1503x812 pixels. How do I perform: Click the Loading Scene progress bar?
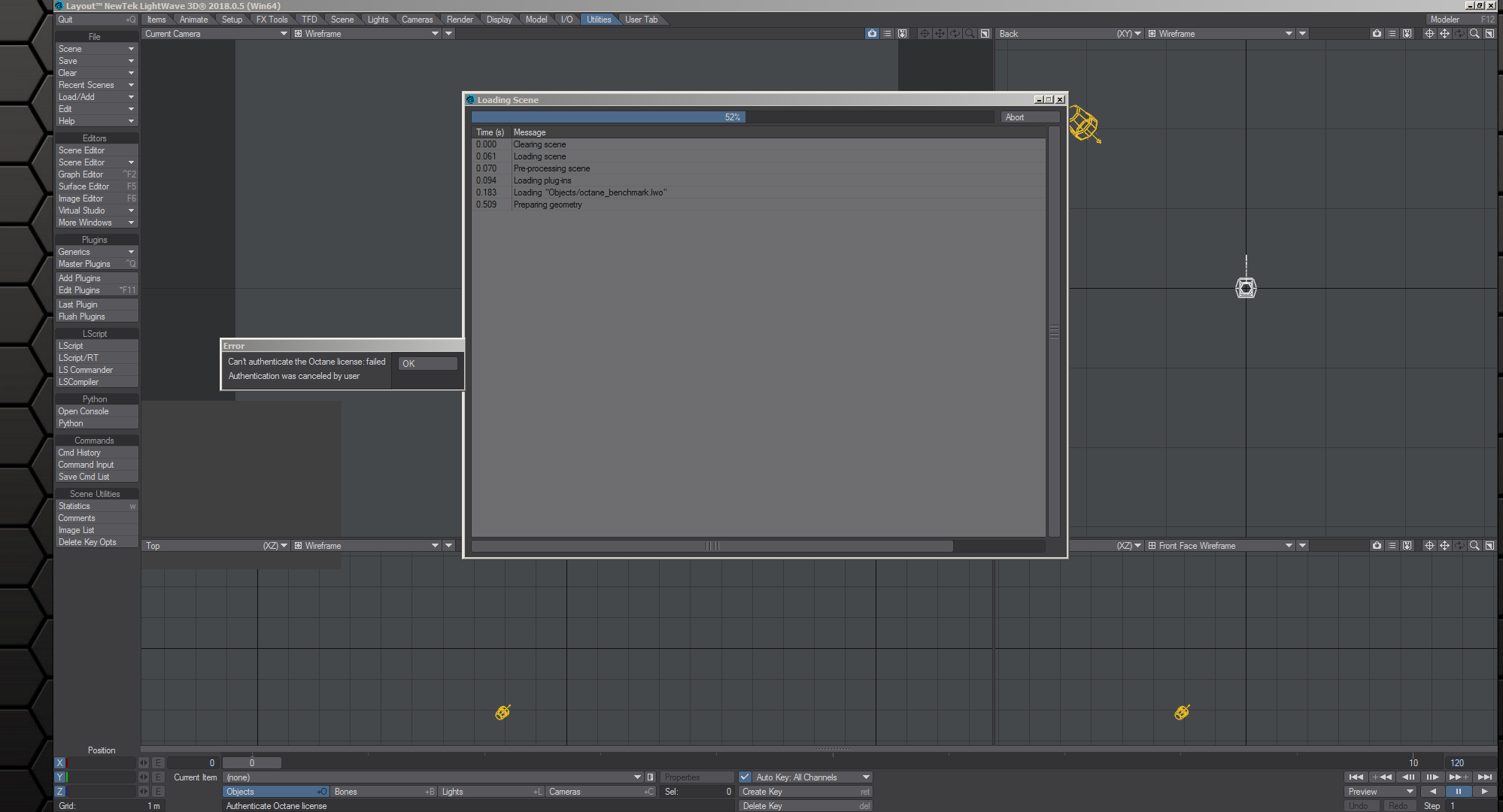732,117
